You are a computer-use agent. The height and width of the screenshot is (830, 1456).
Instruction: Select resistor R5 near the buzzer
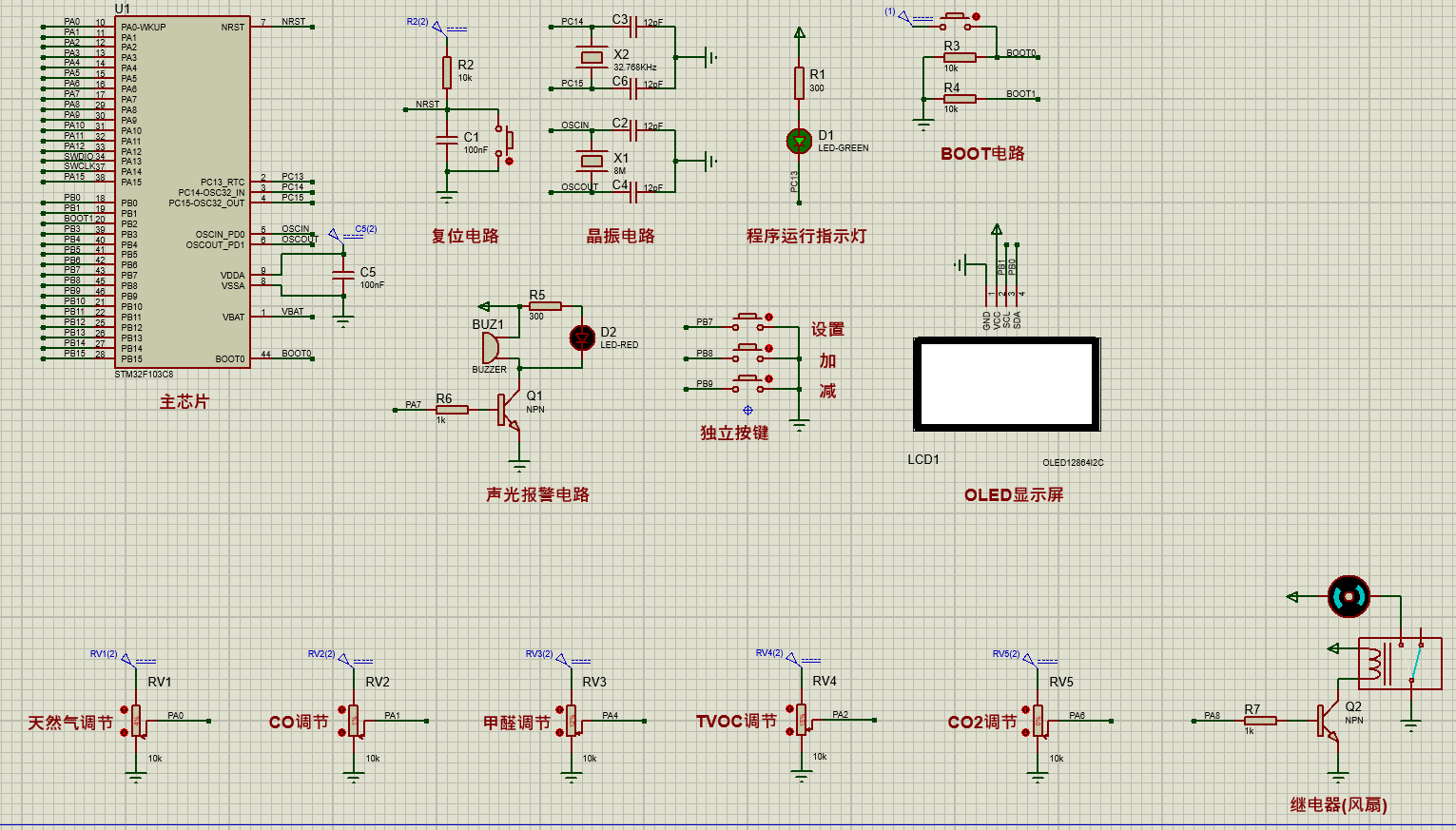pyautogui.click(x=545, y=306)
